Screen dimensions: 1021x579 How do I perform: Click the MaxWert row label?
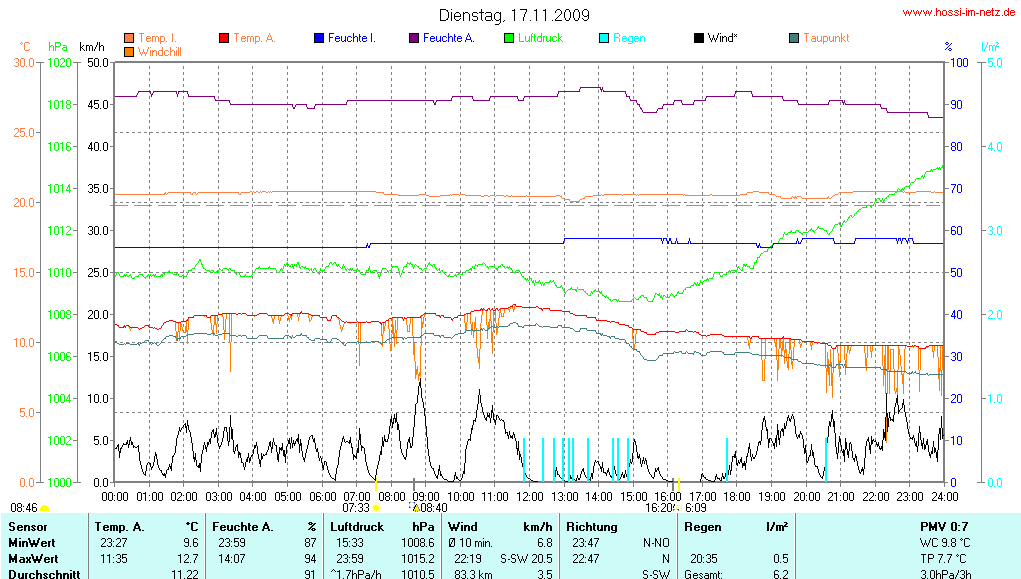[32, 558]
